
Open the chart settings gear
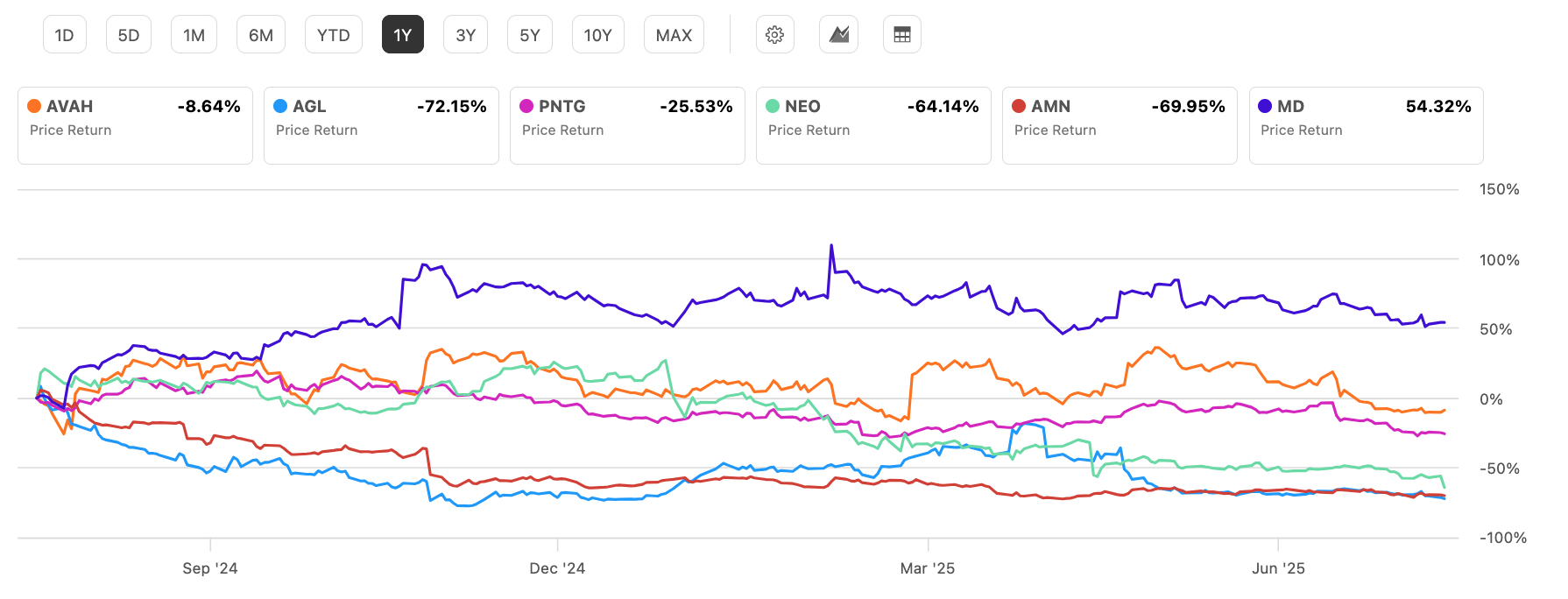(x=774, y=34)
